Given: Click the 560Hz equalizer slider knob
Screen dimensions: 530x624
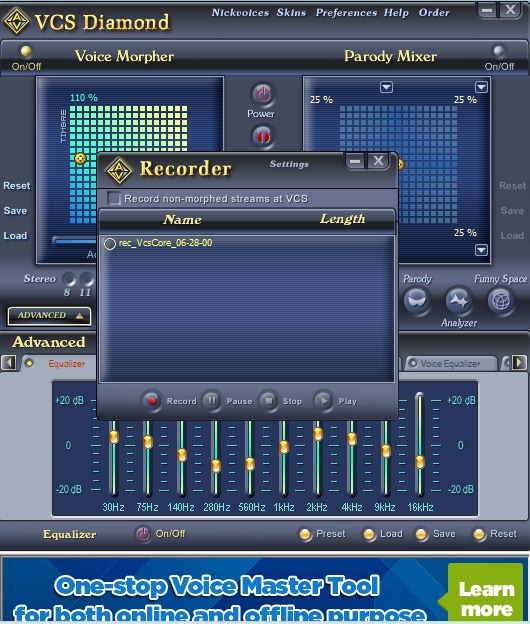Looking at the screenshot, I should [250, 464].
